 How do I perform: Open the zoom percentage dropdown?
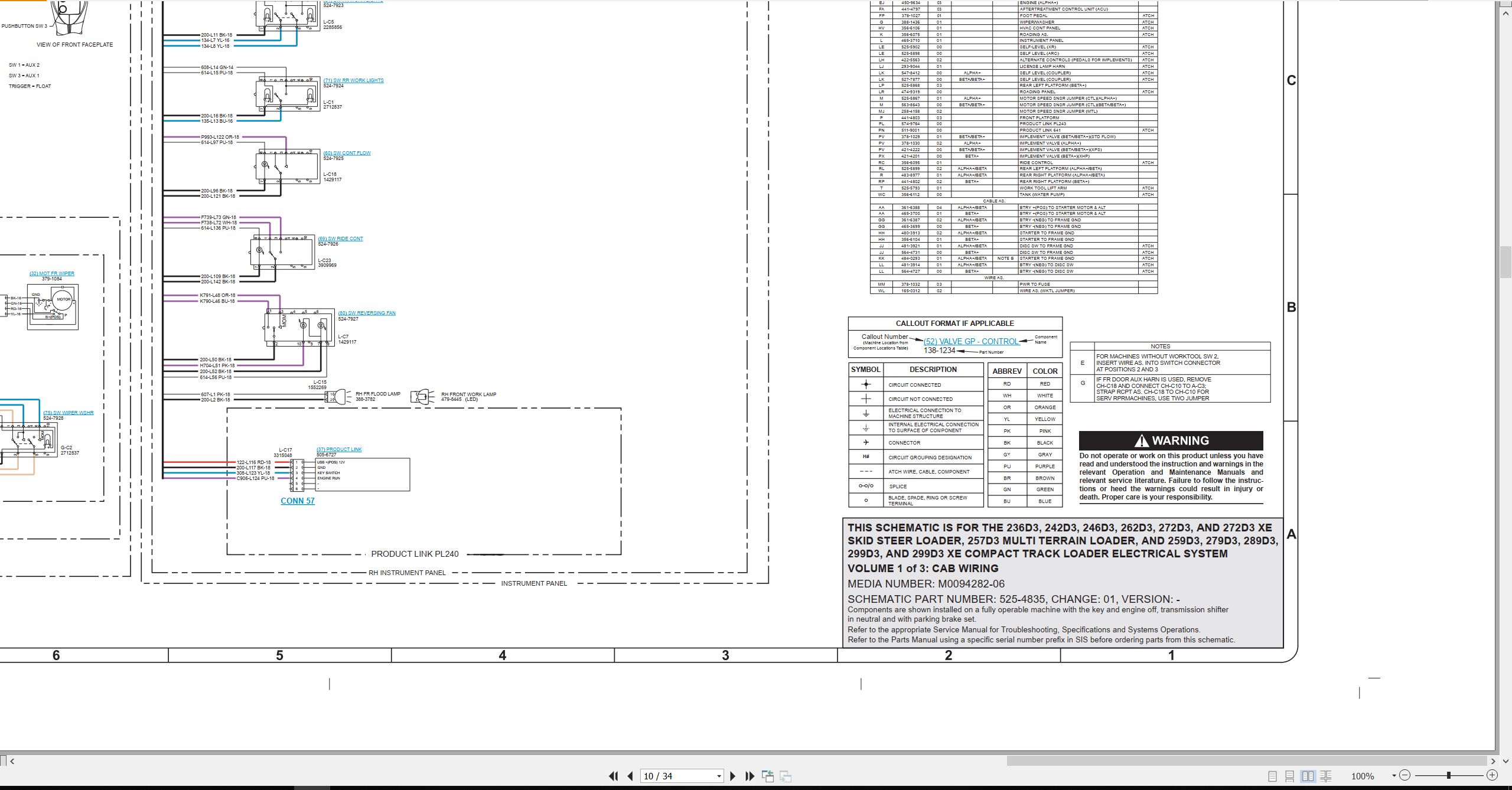[1394, 775]
